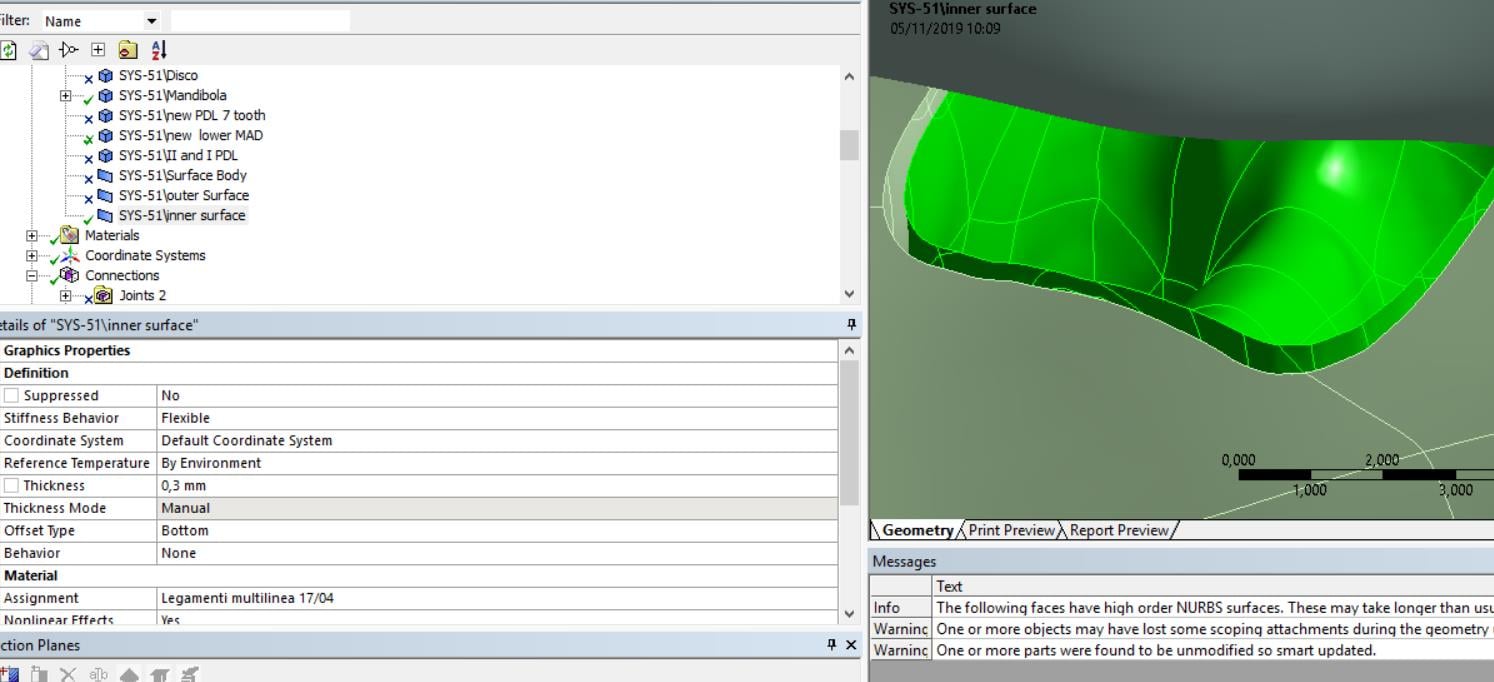The image size is (1494, 682).
Task: Select SYS-51\new PDL 7 tooth in tree
Action: (x=192, y=115)
